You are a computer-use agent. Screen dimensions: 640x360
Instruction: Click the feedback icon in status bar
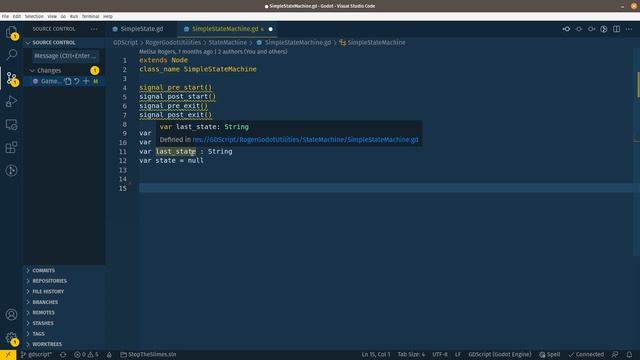point(615,355)
